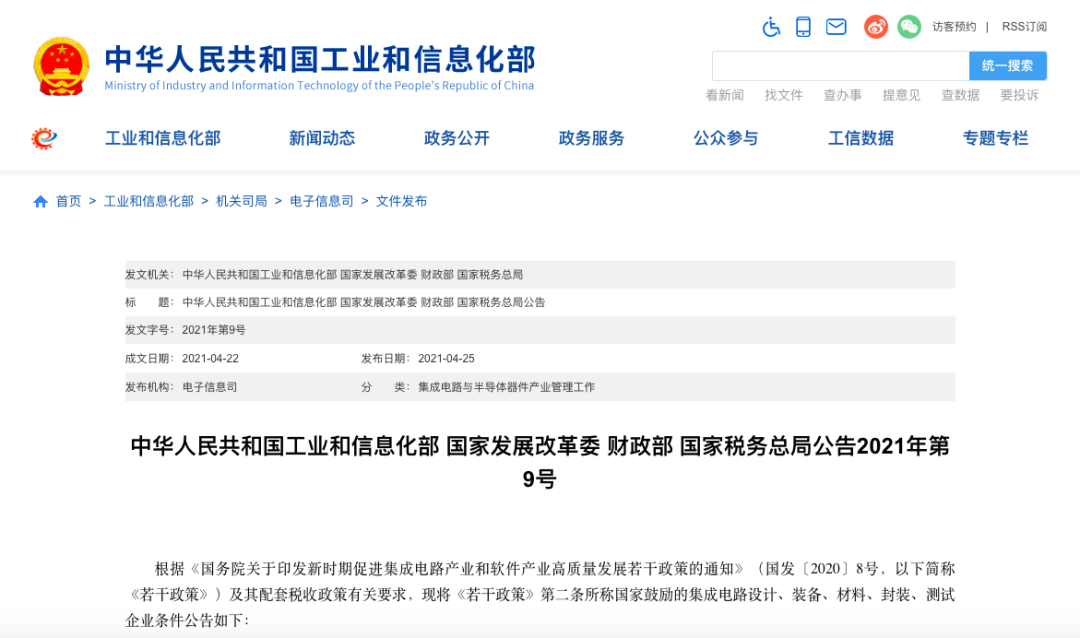Click the email envelope icon
Viewport: 1080px width, 638px height.
click(836, 27)
